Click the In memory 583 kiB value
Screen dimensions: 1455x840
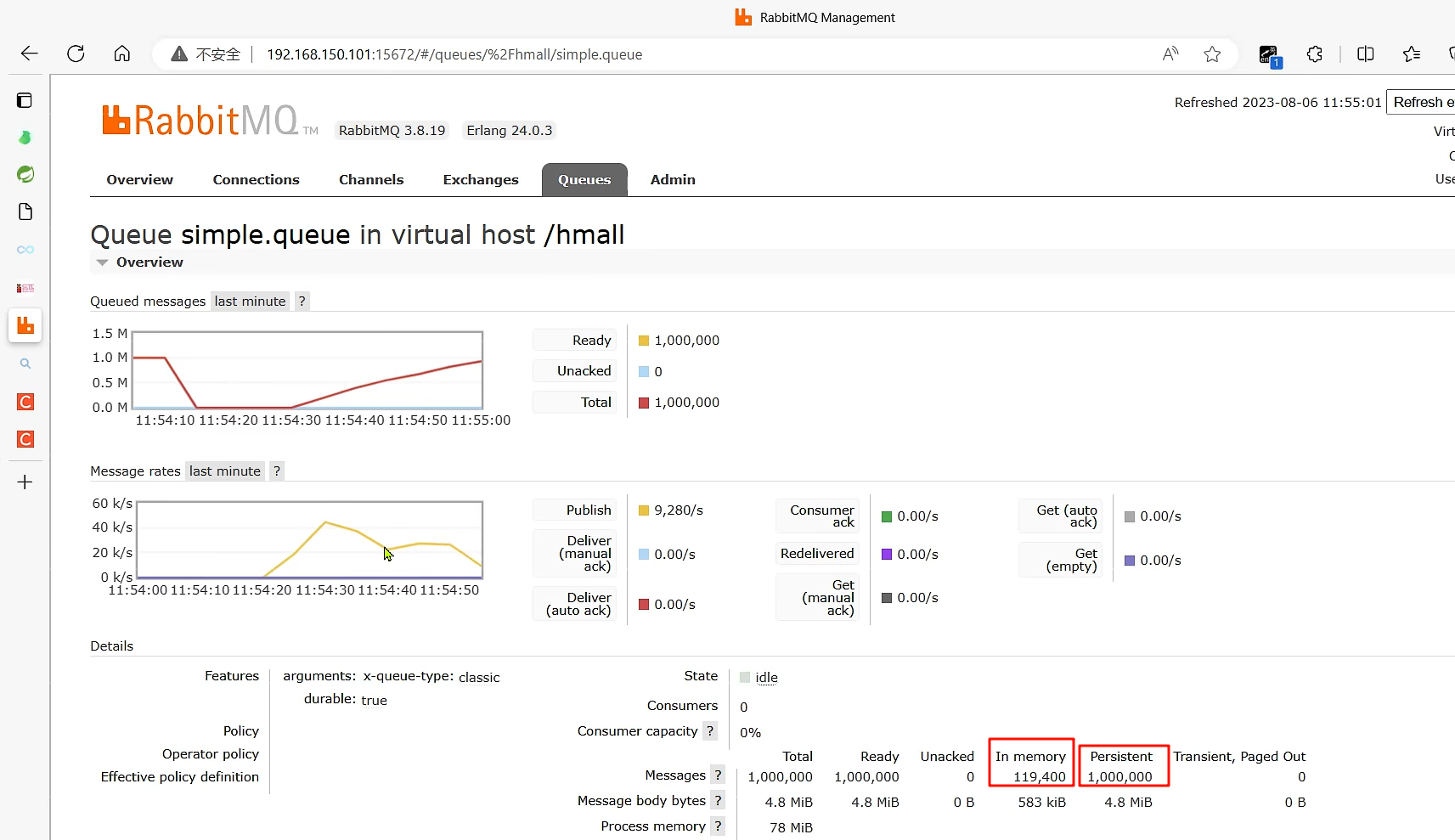pos(1041,802)
